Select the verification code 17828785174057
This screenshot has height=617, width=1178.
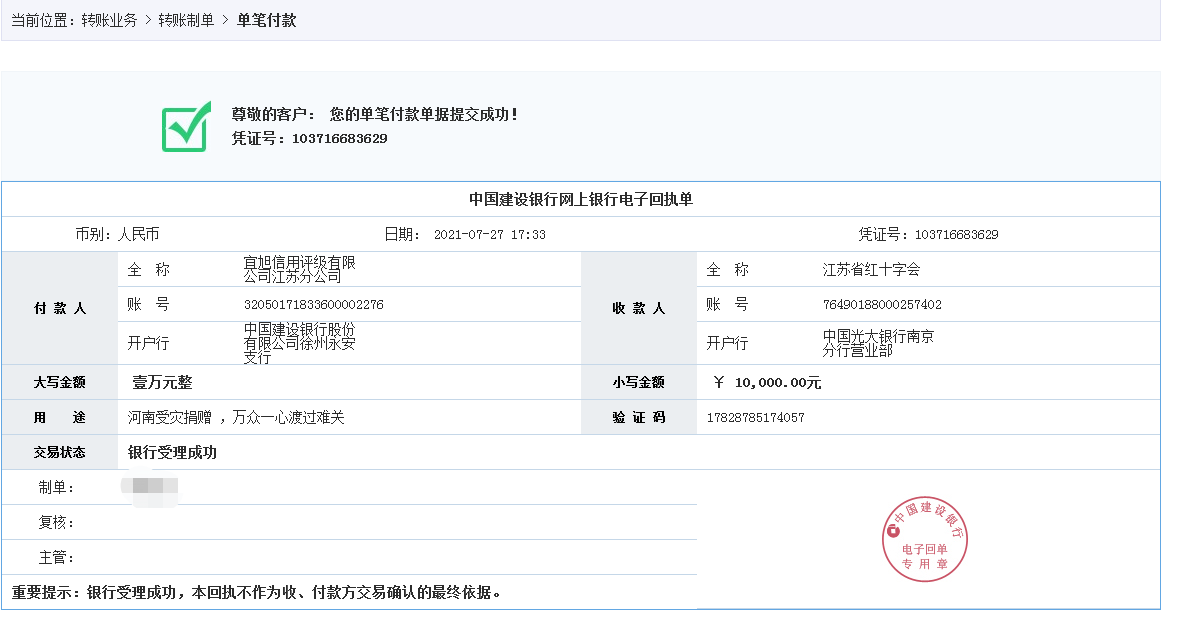(756, 417)
